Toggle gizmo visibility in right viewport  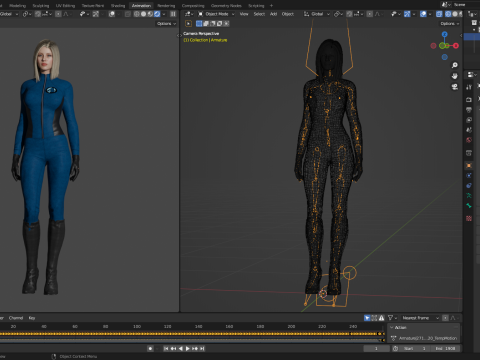407,14
